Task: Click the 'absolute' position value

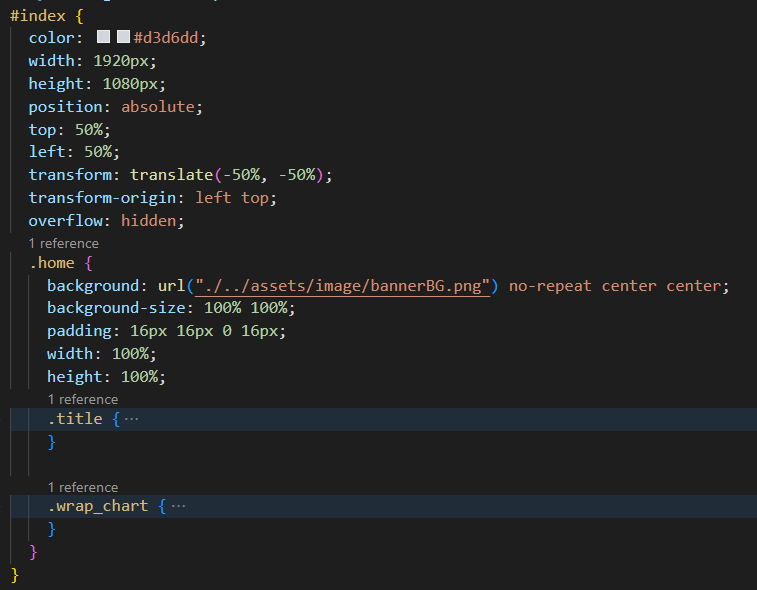Action: point(158,107)
